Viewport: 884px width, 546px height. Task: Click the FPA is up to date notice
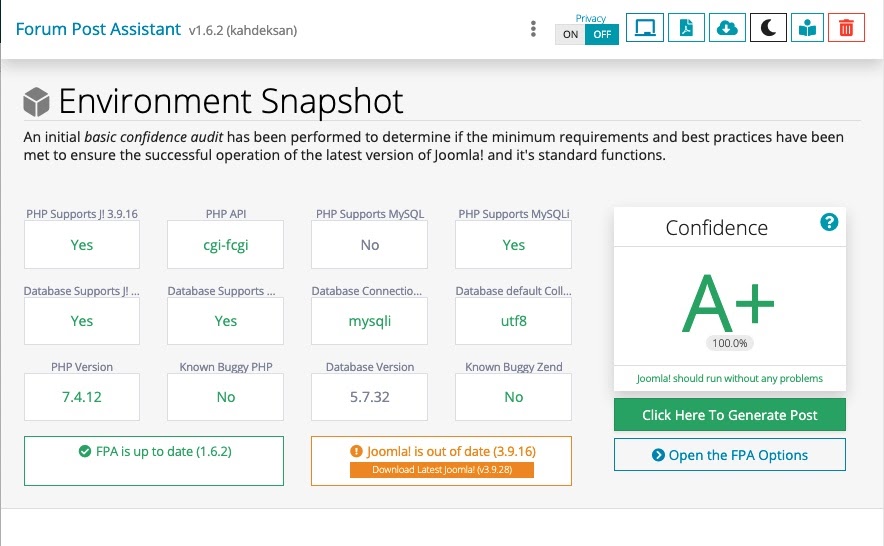(154, 452)
